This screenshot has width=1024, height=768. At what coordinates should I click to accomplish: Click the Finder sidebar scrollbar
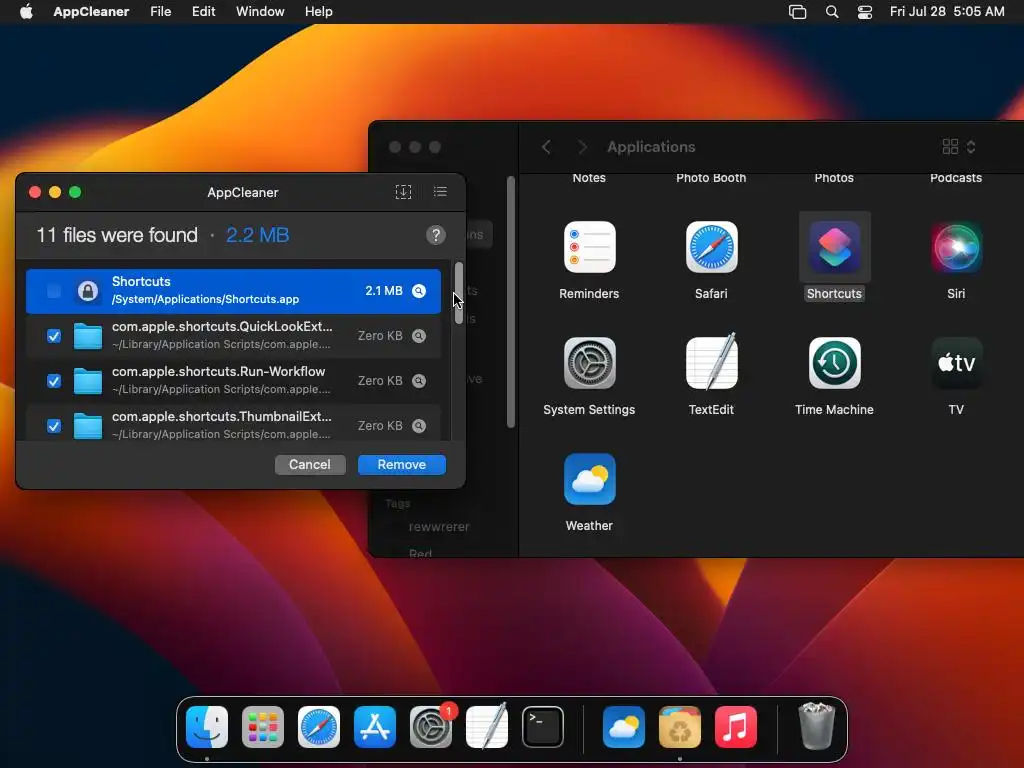511,302
